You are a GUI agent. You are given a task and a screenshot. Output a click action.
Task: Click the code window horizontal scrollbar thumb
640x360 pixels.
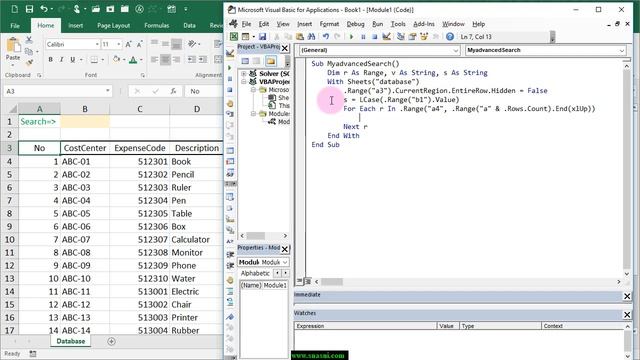click(332, 282)
